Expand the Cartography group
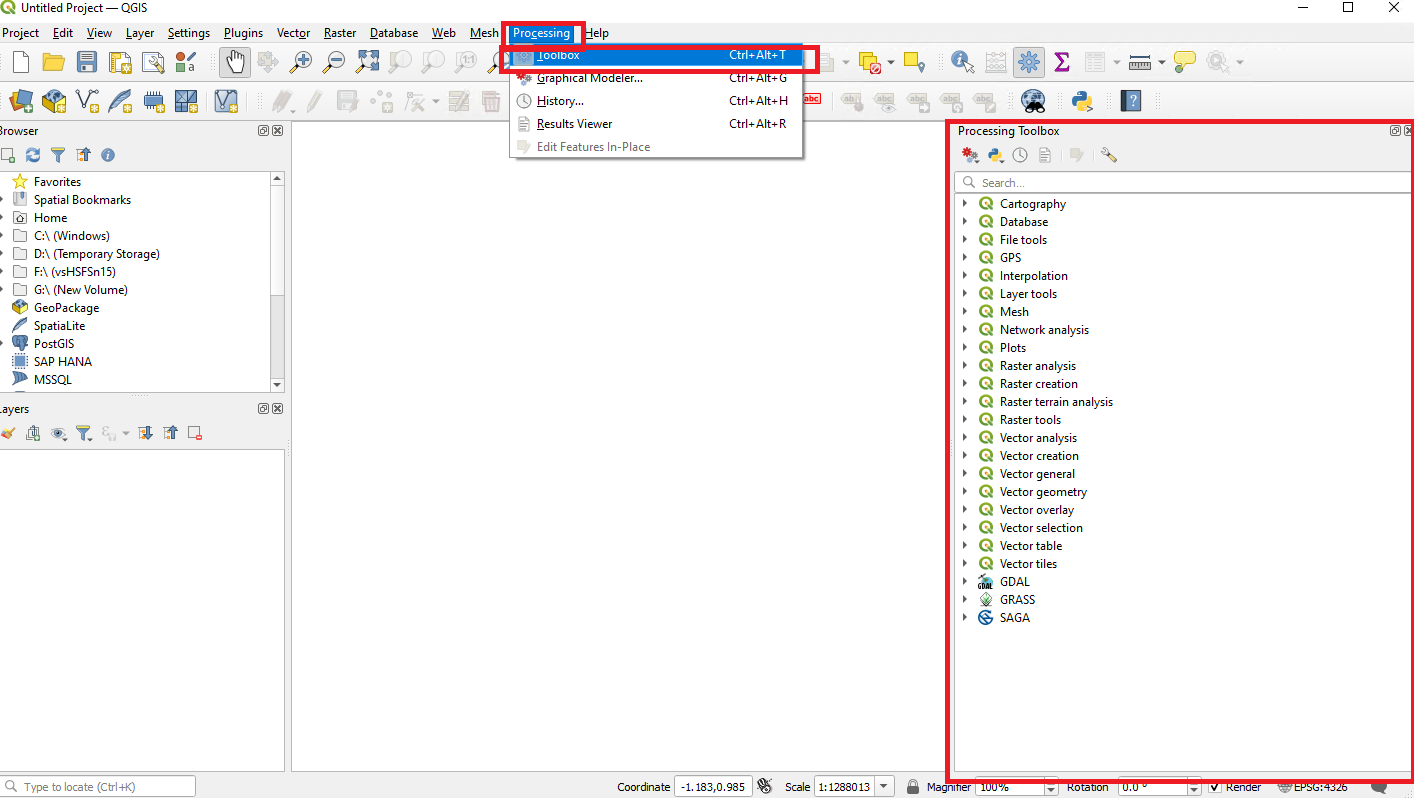1414x798 pixels. coord(965,204)
